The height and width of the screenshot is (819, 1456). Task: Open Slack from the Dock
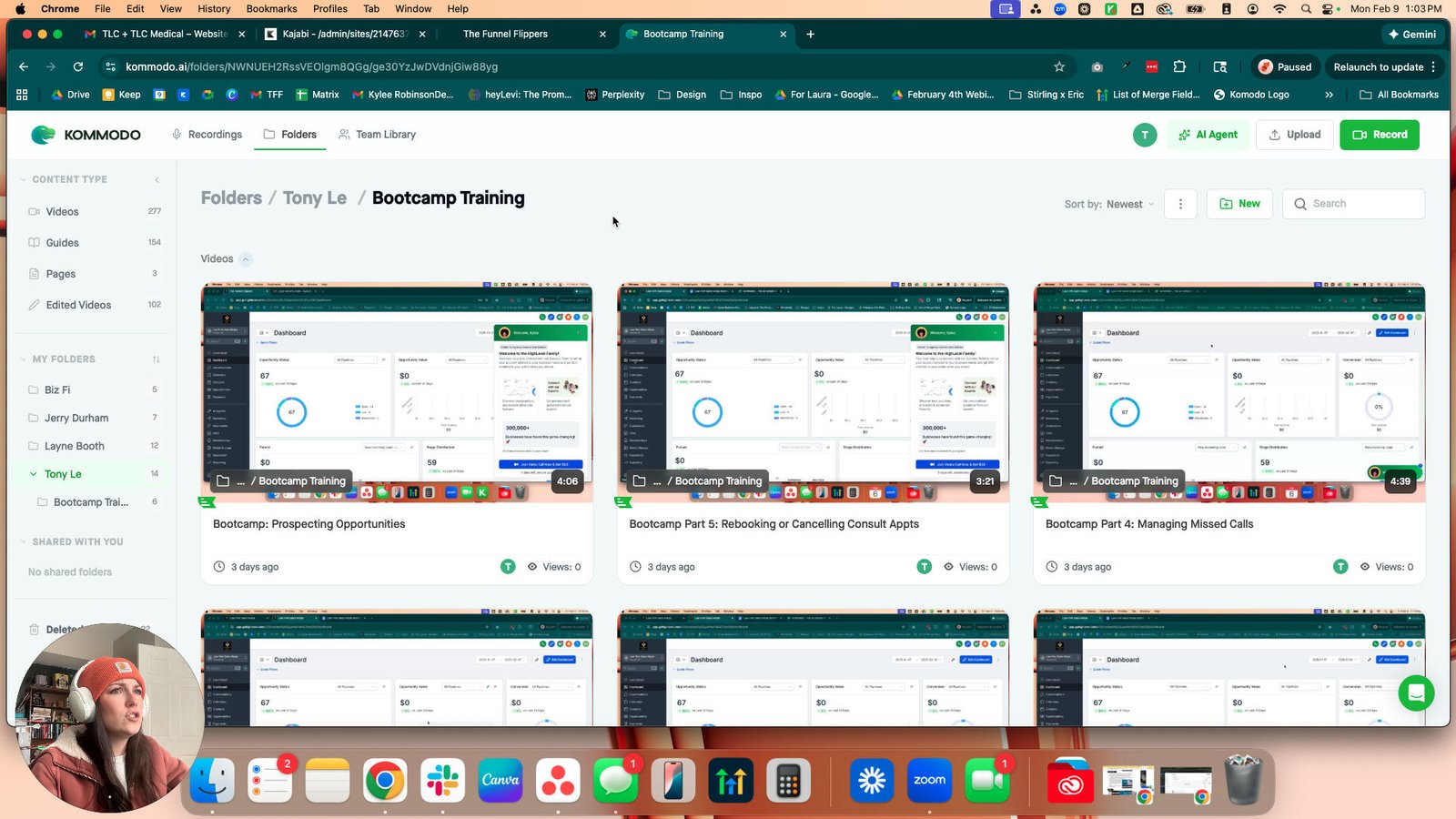click(x=442, y=781)
